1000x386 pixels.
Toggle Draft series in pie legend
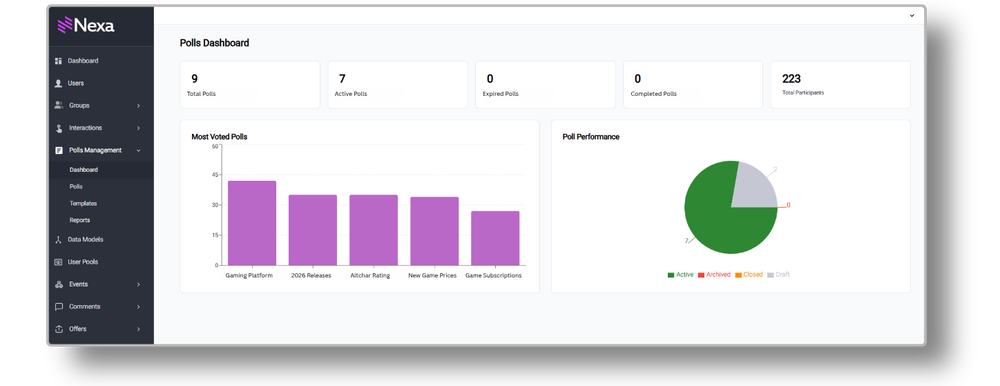click(x=779, y=275)
